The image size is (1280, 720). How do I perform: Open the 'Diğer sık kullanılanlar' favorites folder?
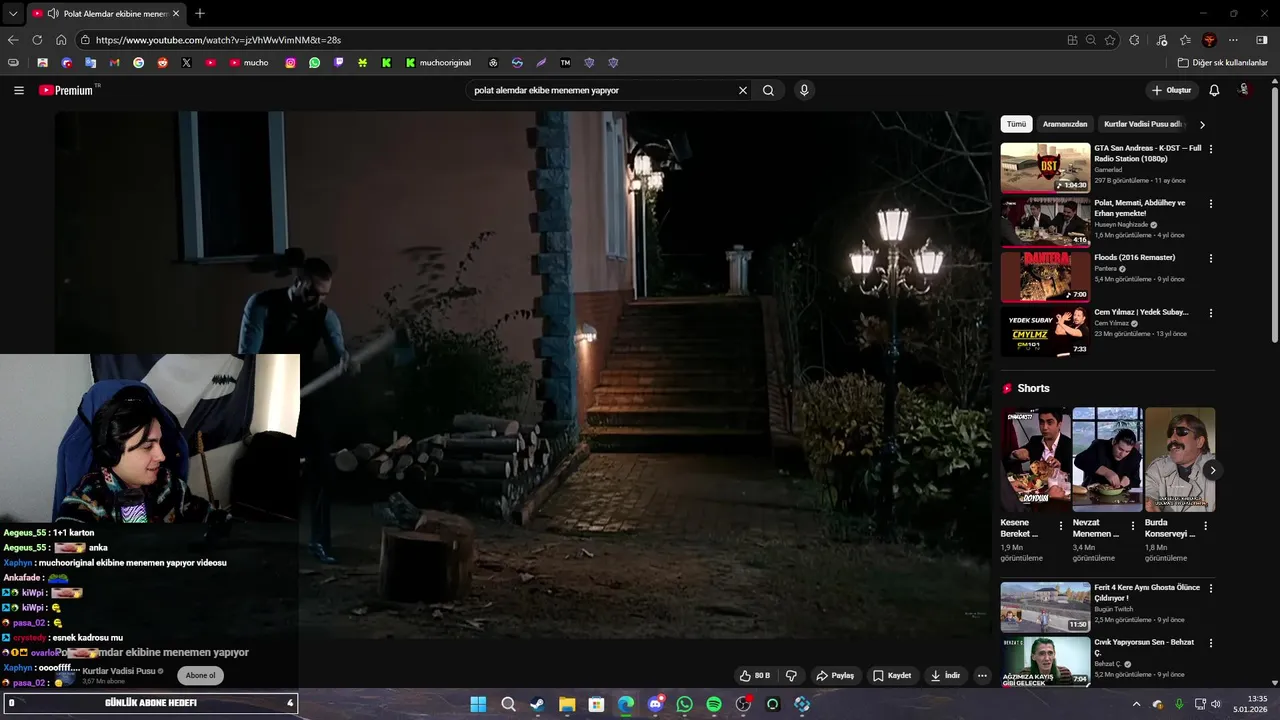pyautogui.click(x=1223, y=62)
